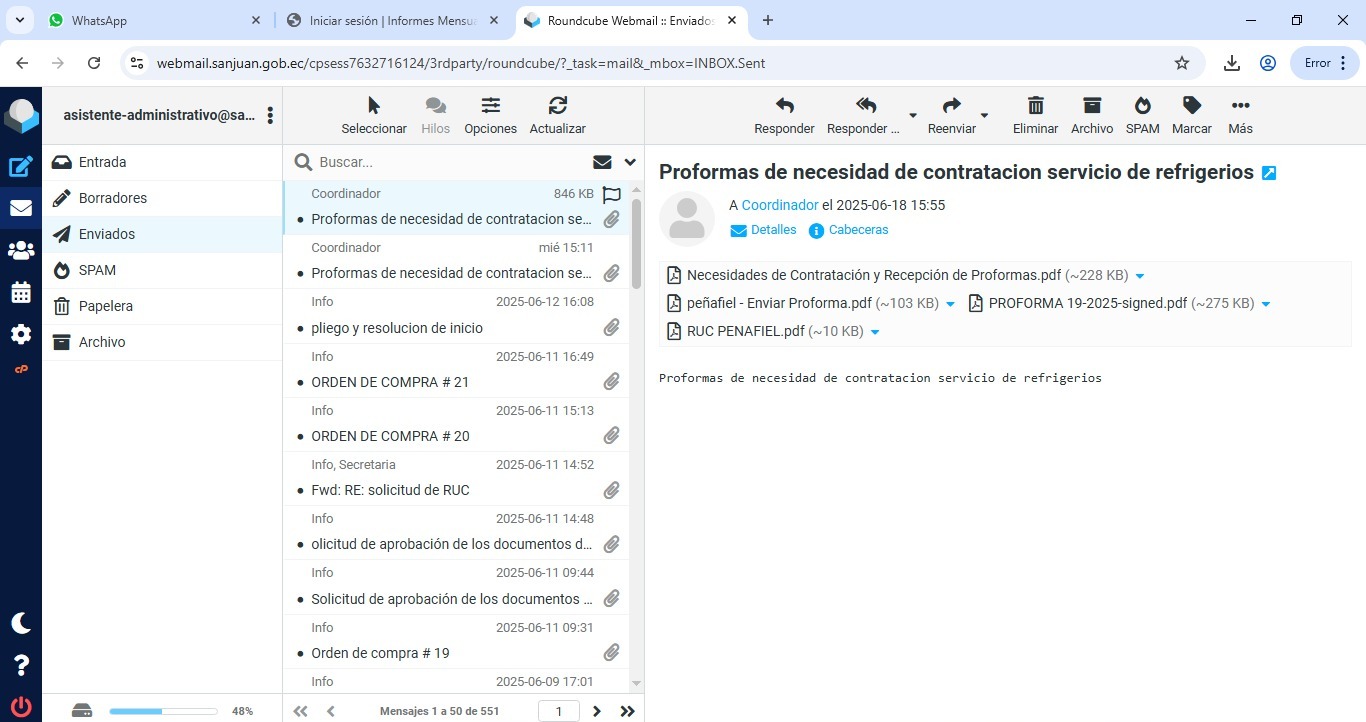Viewport: 1366px width, 722px height.
Task: Click the storage quota usage bar
Action: click(x=163, y=711)
